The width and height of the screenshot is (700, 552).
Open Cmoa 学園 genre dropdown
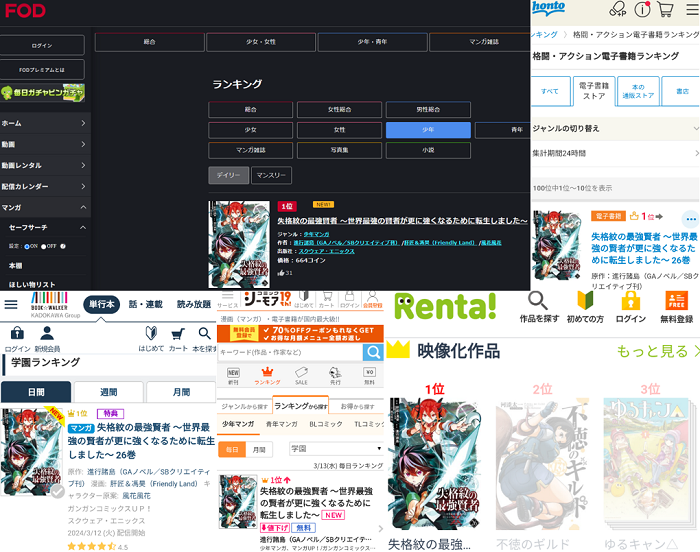point(336,448)
